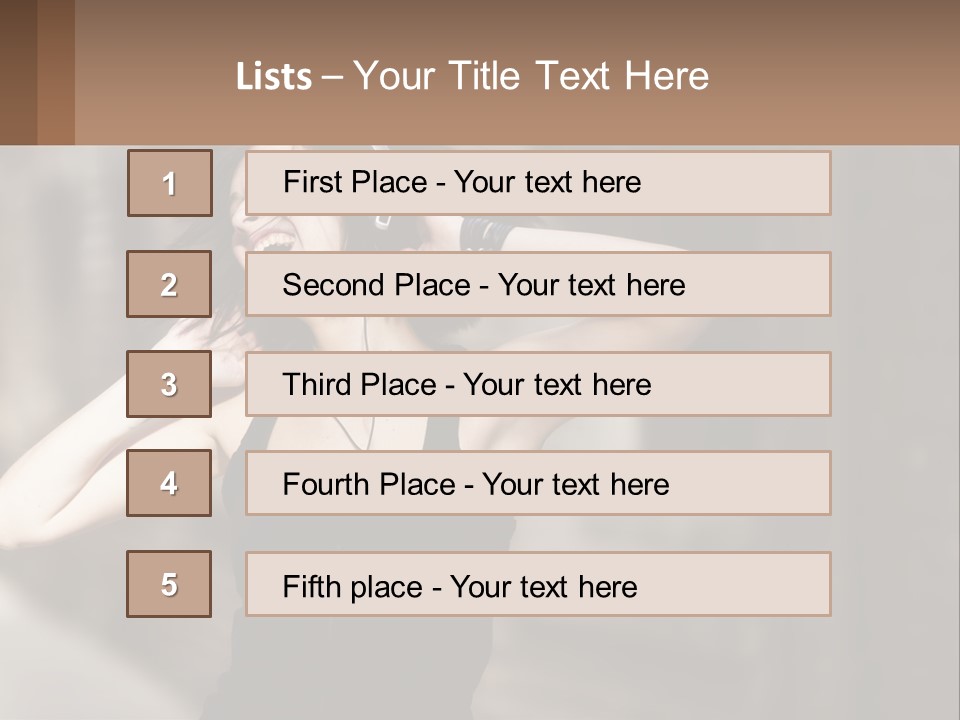
Task: Select the lighter brown vertical accent strip
Action: [56, 72]
